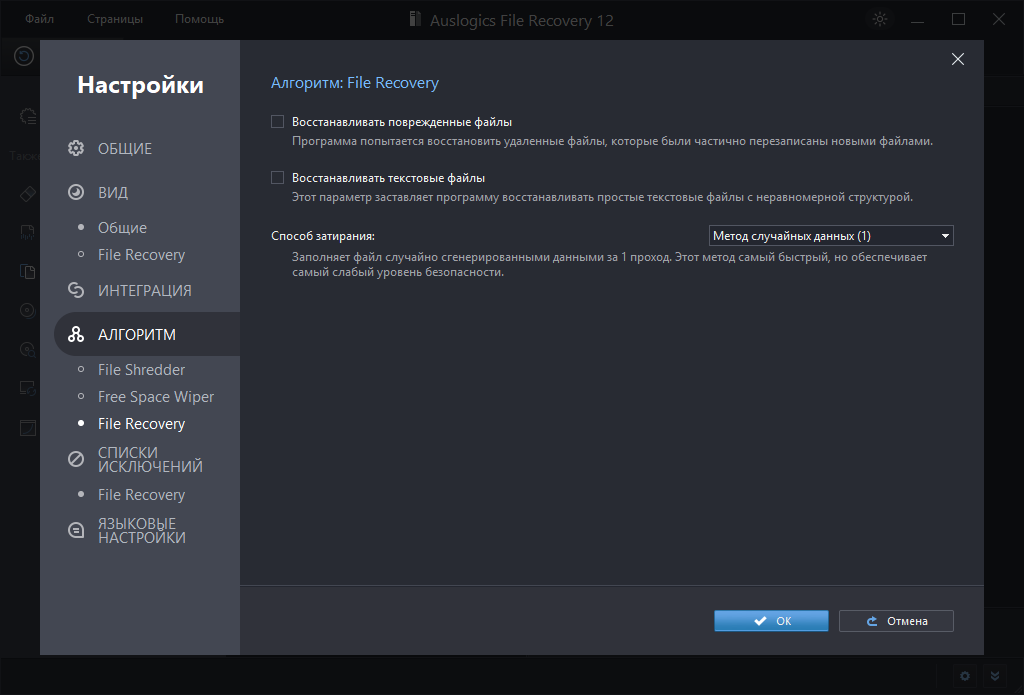Open the Страницы menu
Screen dimensions: 1024x695
tap(115, 20)
